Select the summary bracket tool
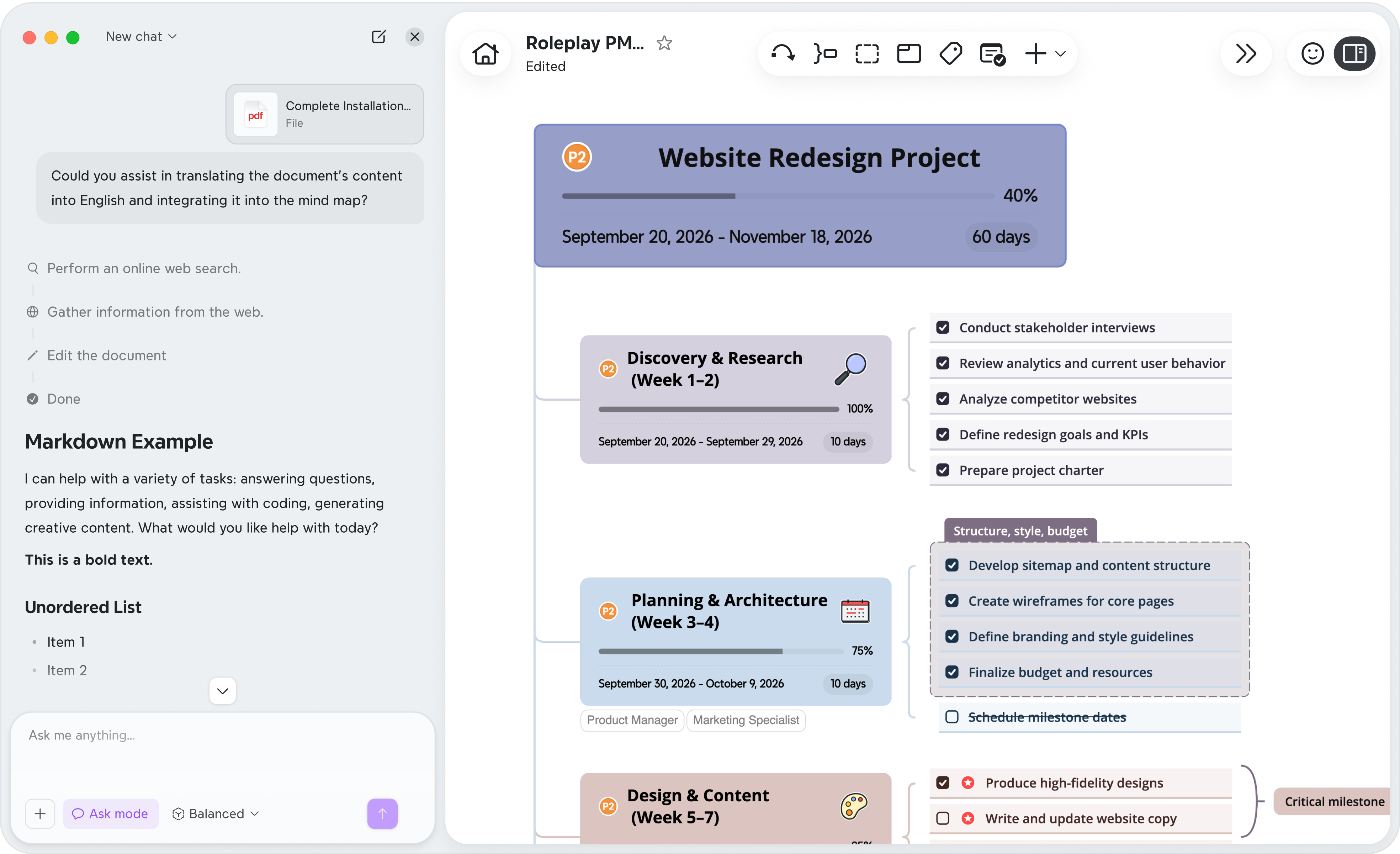Screen dimensions: 1400x854 point(825,53)
